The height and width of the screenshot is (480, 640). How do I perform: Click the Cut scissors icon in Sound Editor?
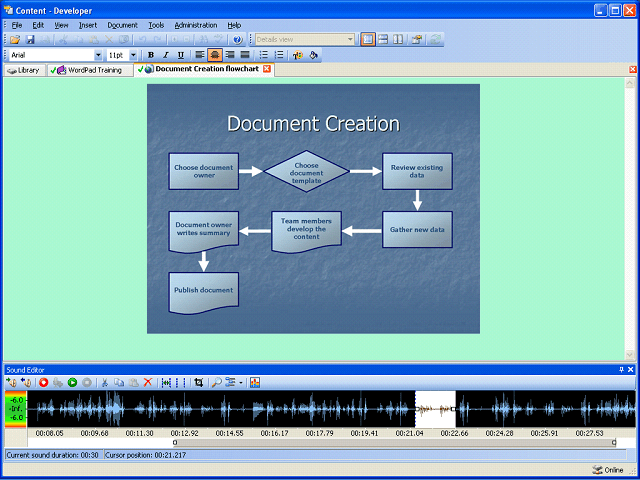pyautogui.click(x=104, y=382)
